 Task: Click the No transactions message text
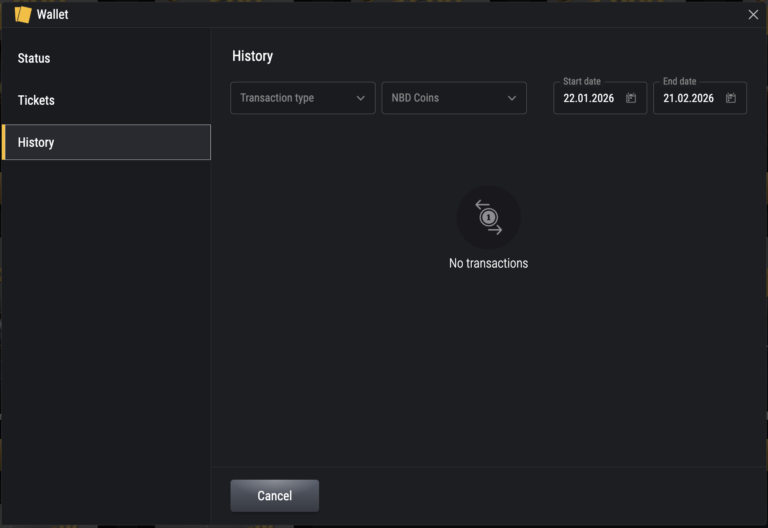pos(488,263)
